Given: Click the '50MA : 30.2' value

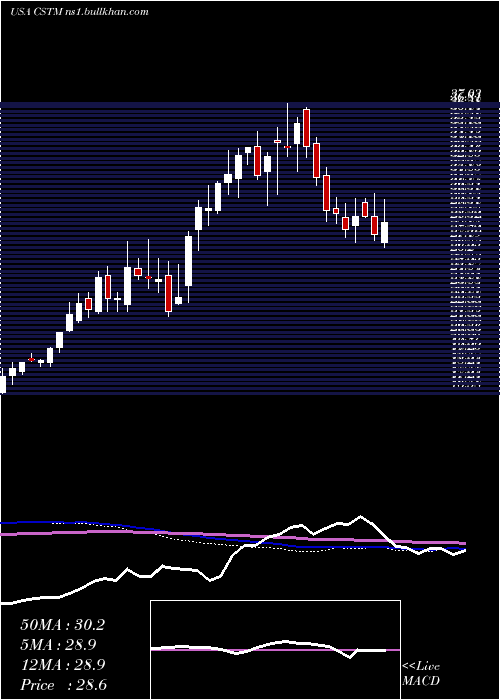Looking at the screenshot, I should (x=62, y=625).
